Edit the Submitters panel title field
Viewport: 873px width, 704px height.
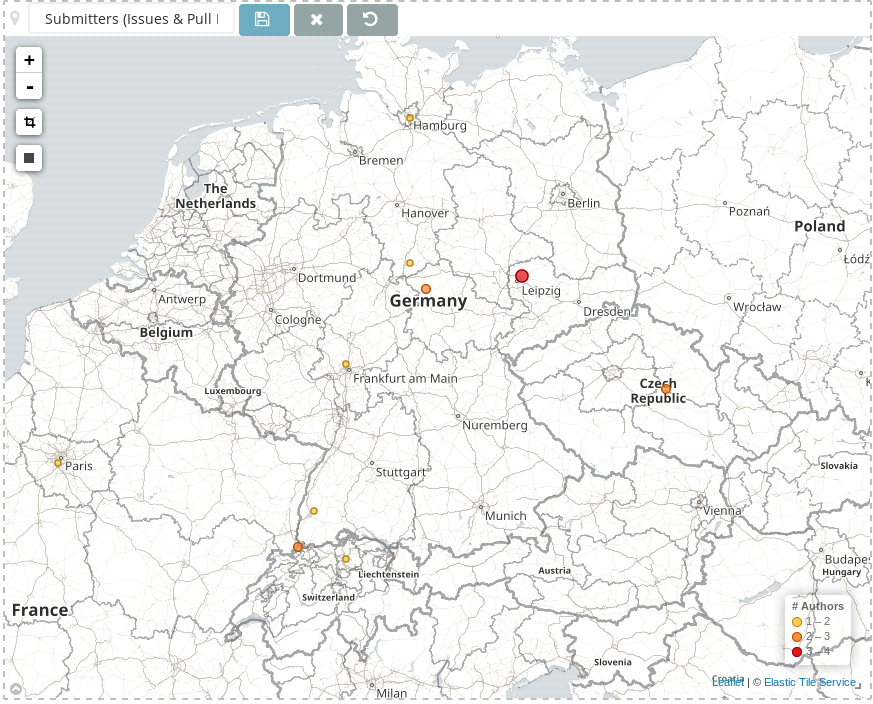tap(131, 20)
